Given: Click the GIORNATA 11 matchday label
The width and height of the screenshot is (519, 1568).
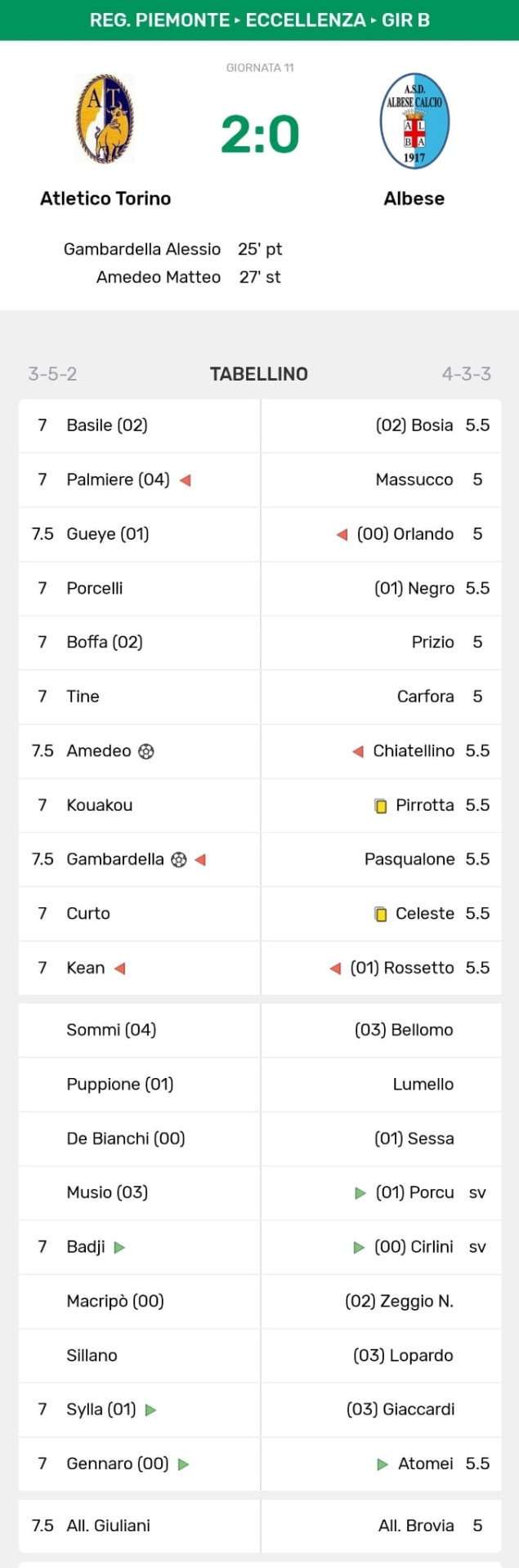Looking at the screenshot, I should click(259, 69).
